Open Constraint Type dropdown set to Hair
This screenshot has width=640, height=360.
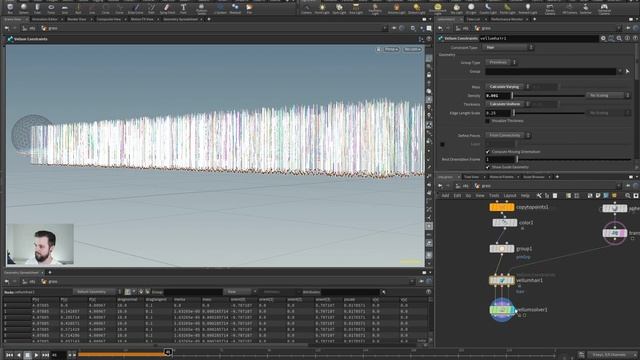508,48
